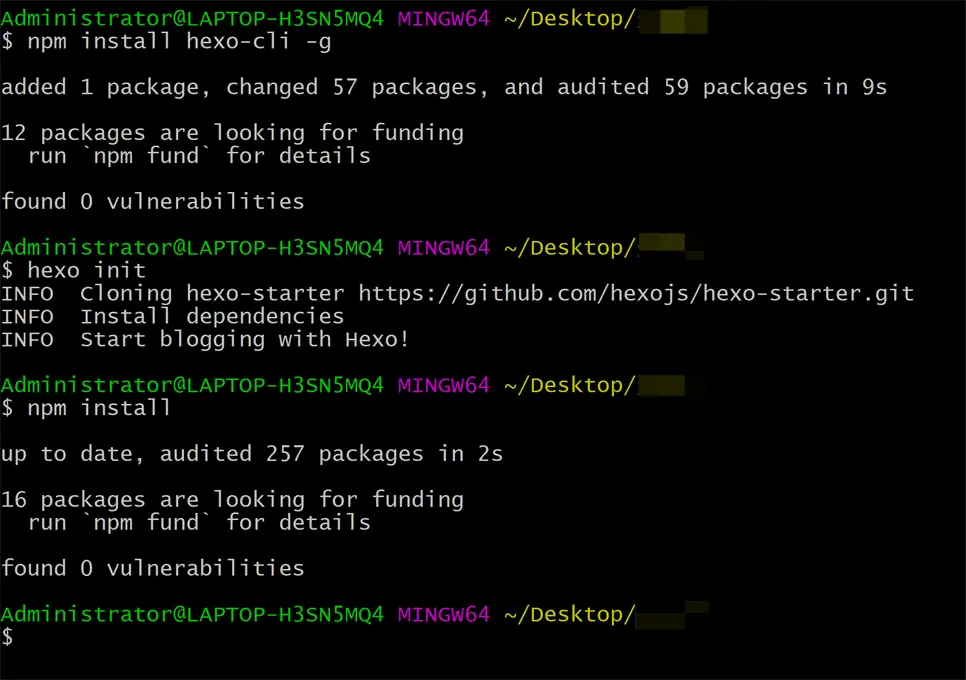Image resolution: width=966 pixels, height=680 pixels.
Task: Click the 'npm install hexo-cli -g' command
Action: point(179,42)
